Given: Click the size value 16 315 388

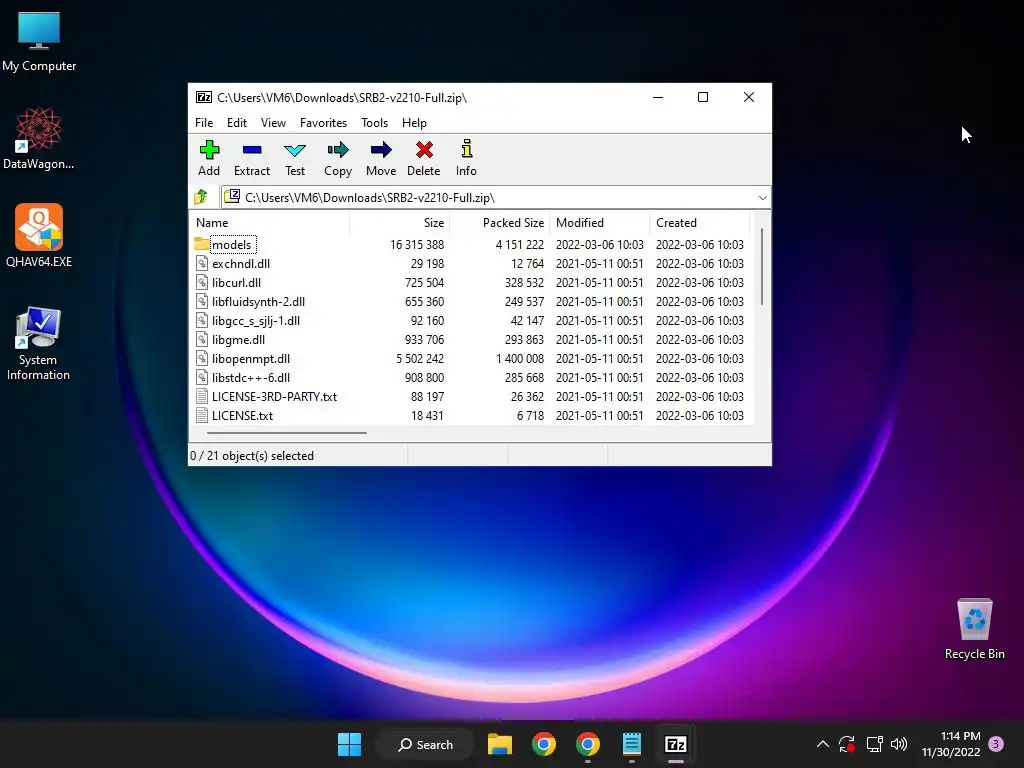Looking at the screenshot, I should (417, 244).
